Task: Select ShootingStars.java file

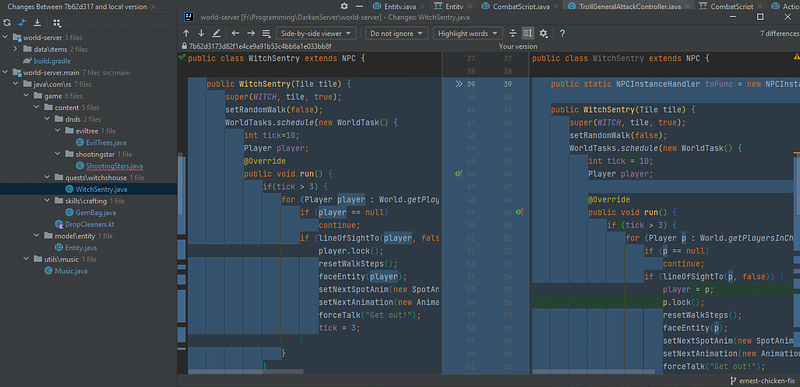Action: [x=115, y=166]
